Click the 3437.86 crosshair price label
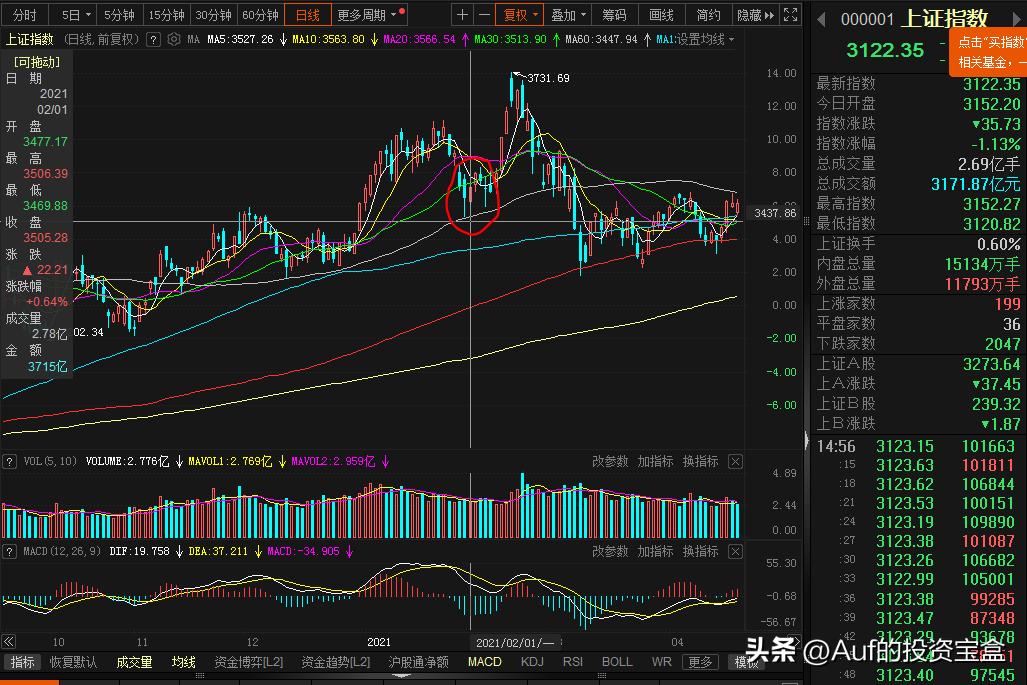Image resolution: width=1027 pixels, height=685 pixels. [x=775, y=213]
